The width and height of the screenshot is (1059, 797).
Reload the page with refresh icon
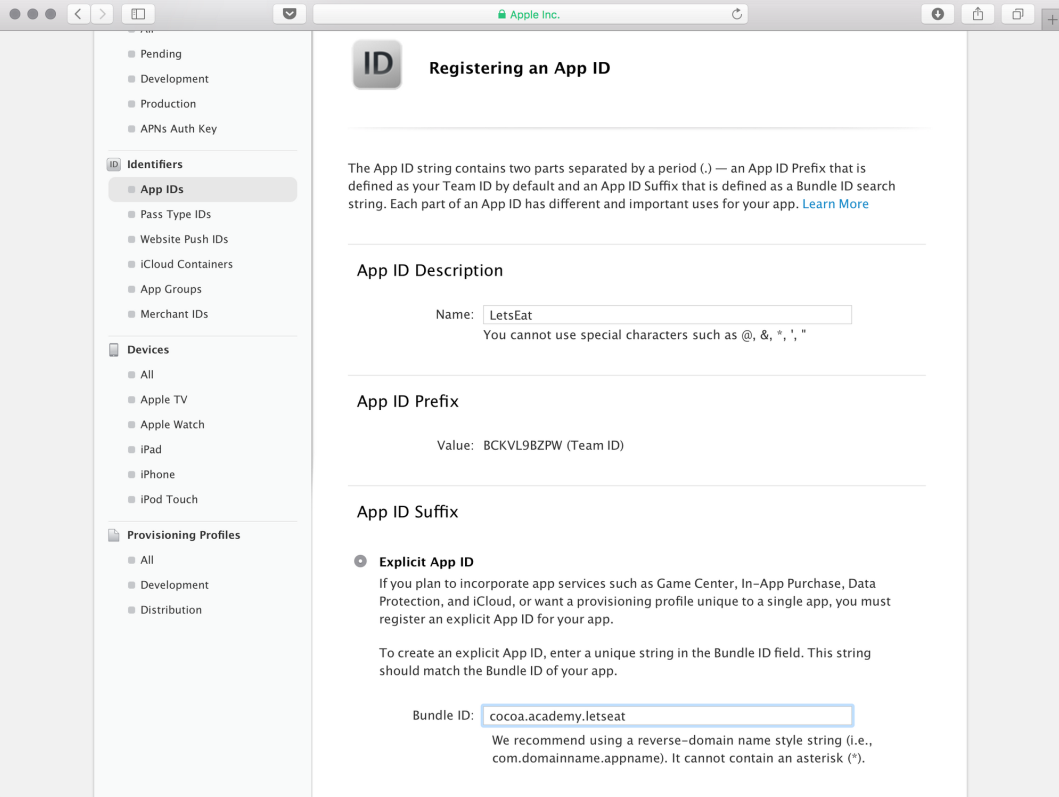point(737,14)
